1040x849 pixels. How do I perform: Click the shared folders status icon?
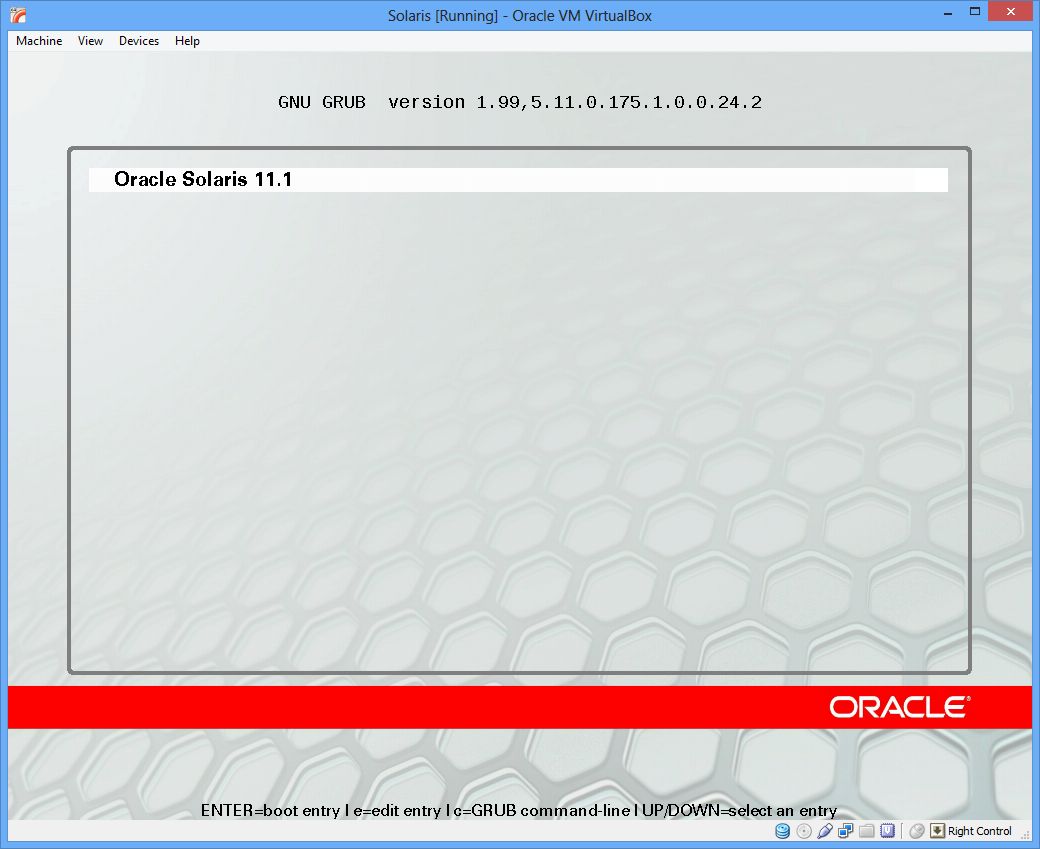(x=867, y=830)
